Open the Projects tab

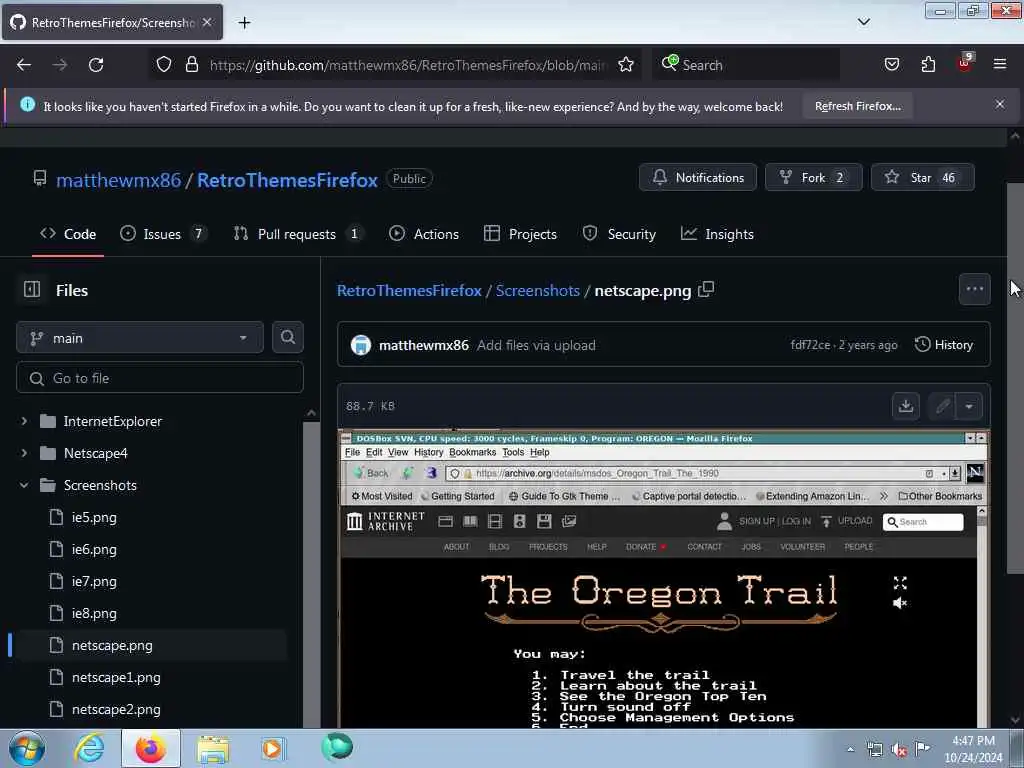(520, 234)
